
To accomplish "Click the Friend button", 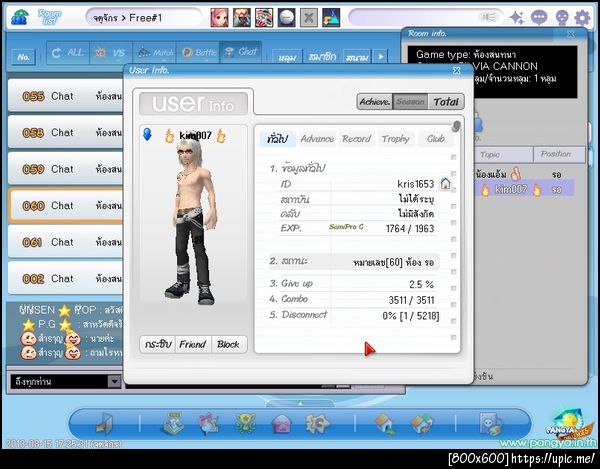I will [x=192, y=345].
